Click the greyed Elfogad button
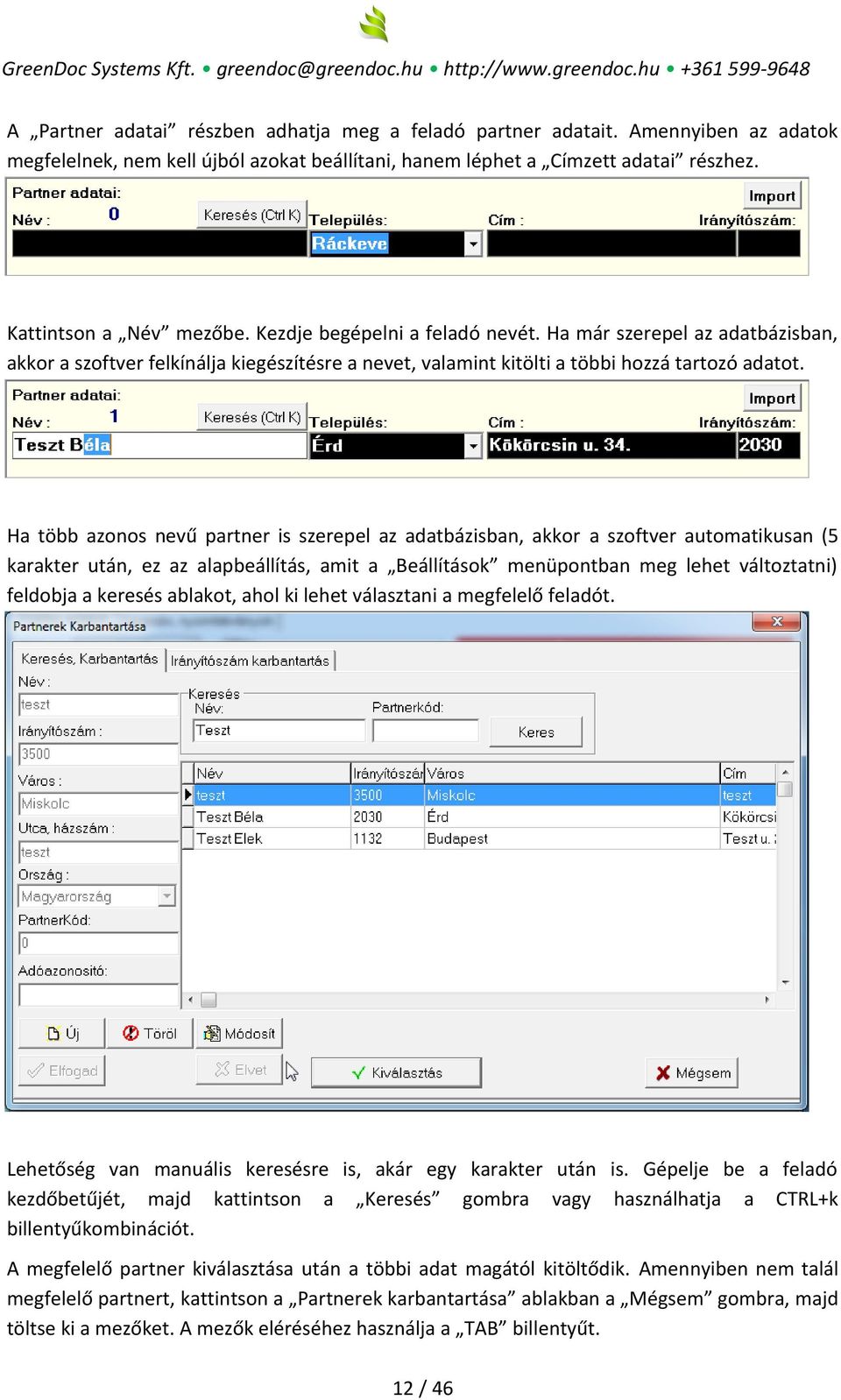 tap(62, 1071)
